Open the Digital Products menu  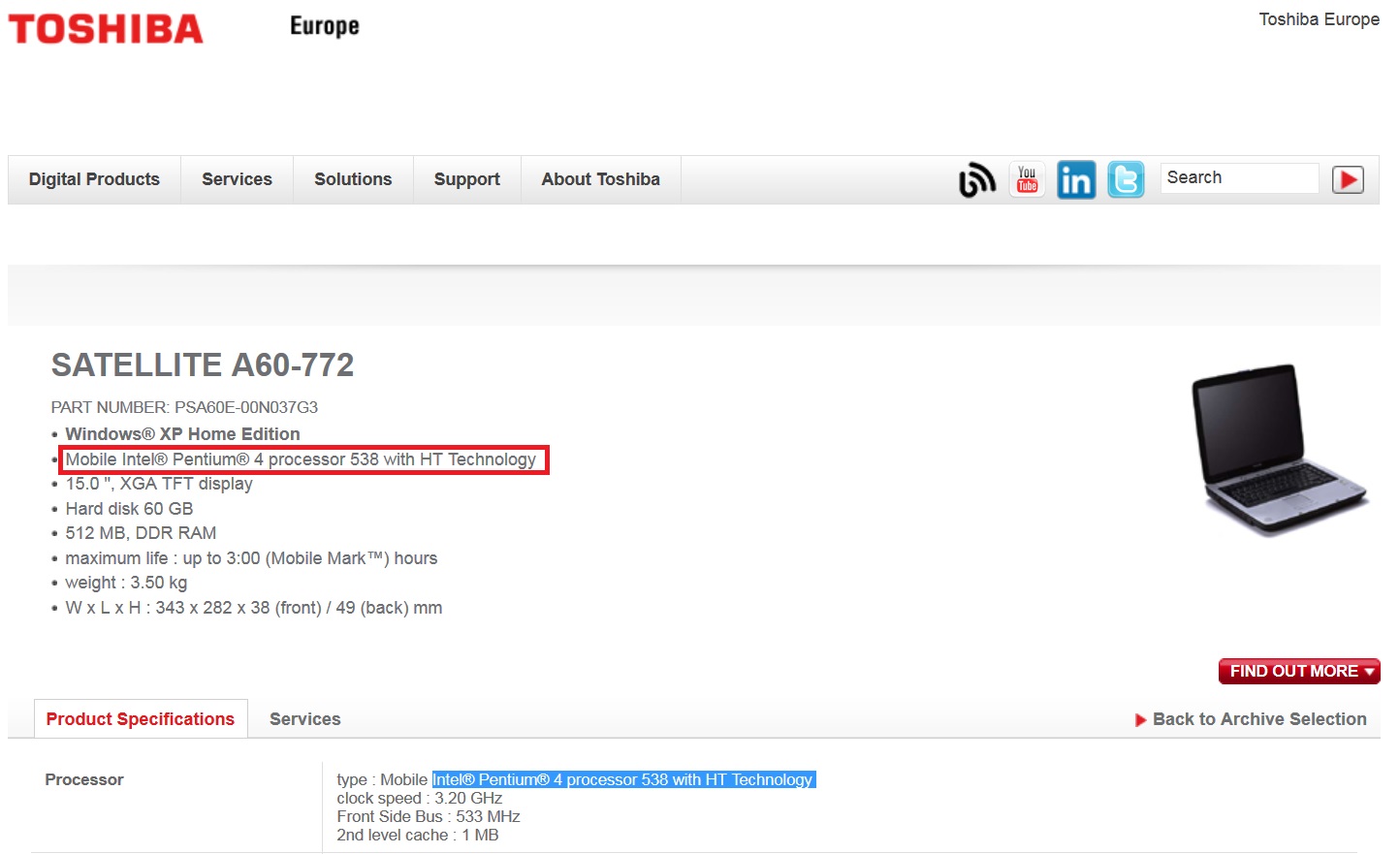click(94, 179)
